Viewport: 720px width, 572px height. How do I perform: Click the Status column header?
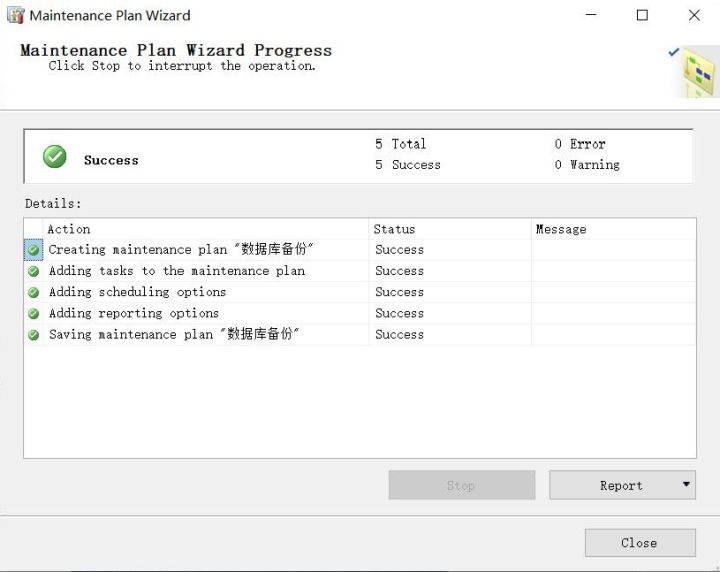pos(450,229)
